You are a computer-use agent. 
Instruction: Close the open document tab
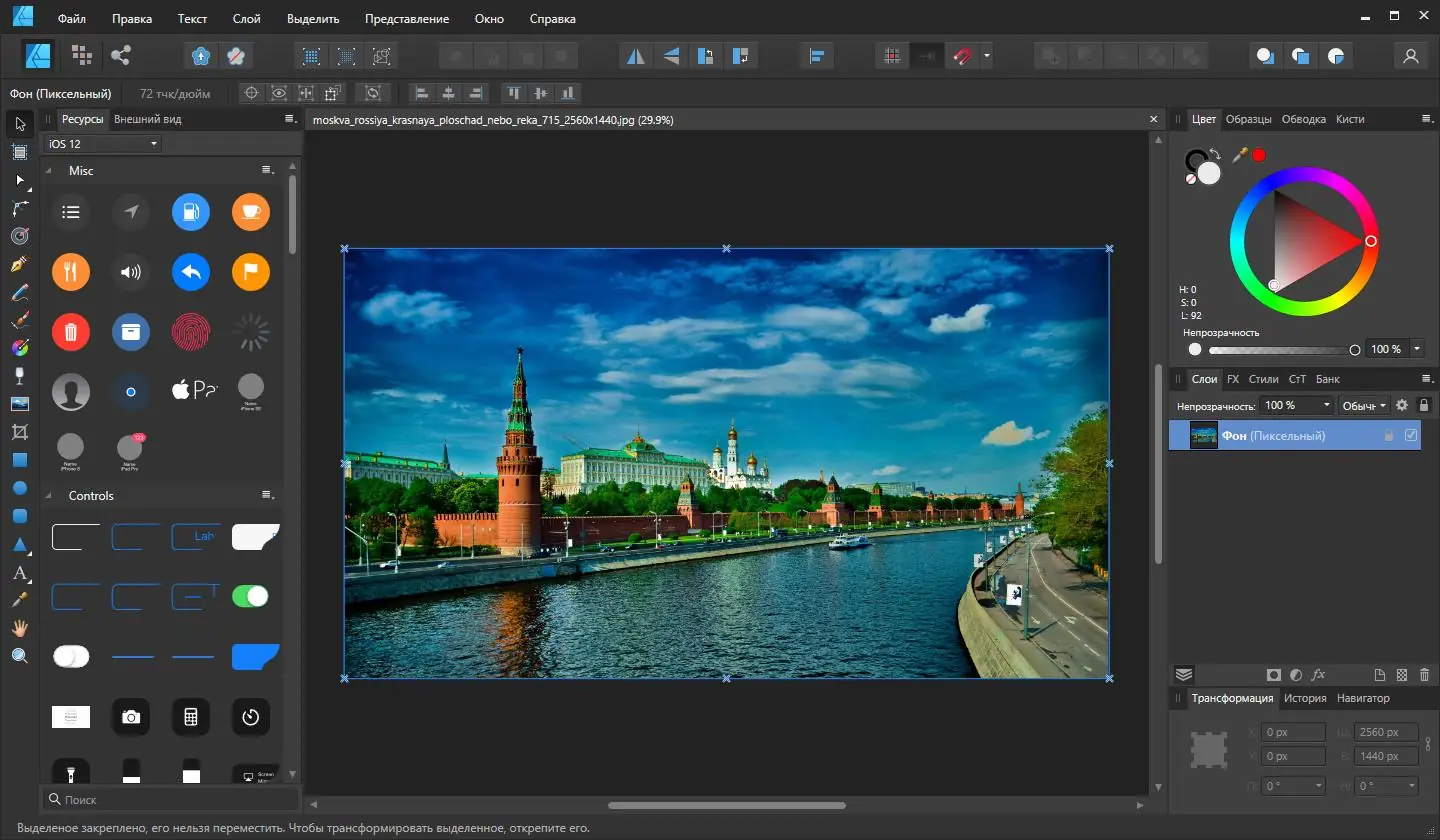coord(1153,119)
